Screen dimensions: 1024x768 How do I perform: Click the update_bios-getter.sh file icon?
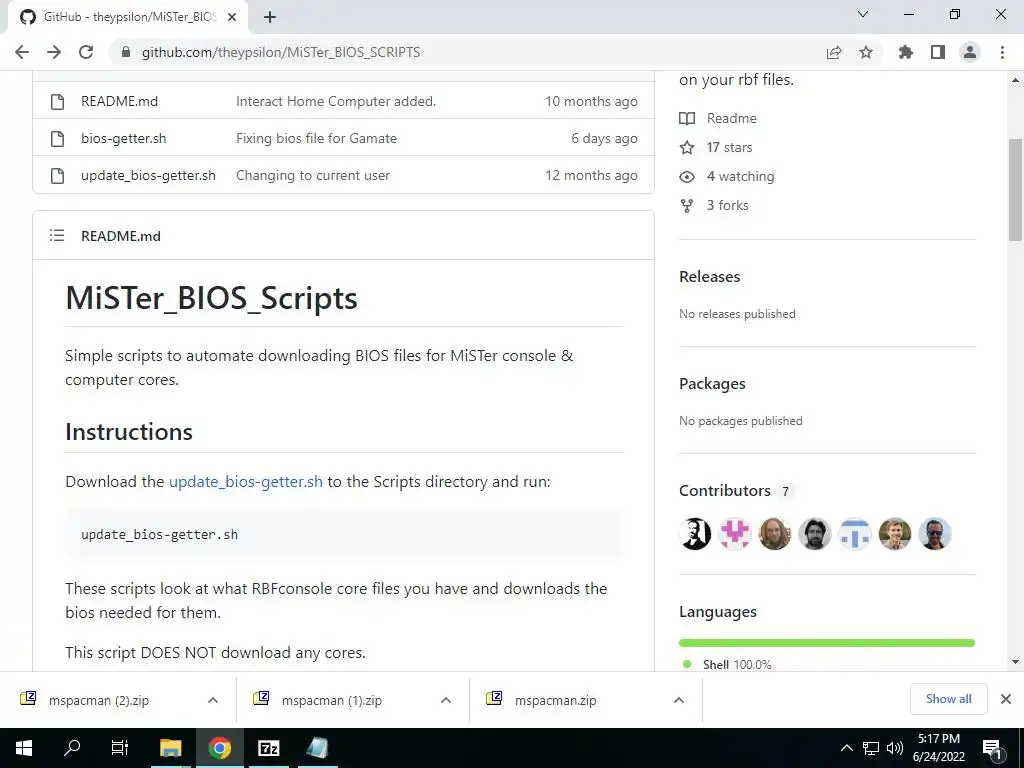(x=57, y=176)
